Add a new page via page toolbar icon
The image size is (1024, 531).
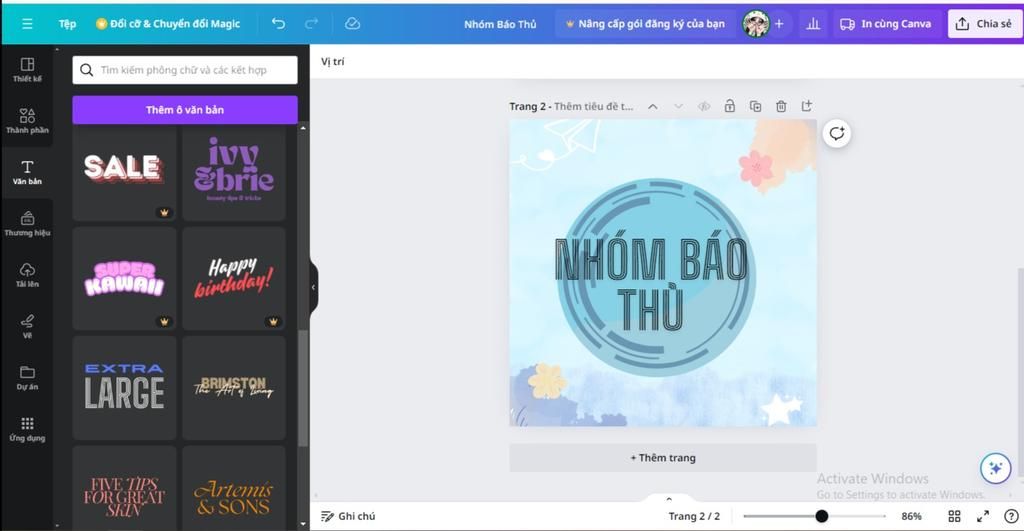click(x=807, y=106)
